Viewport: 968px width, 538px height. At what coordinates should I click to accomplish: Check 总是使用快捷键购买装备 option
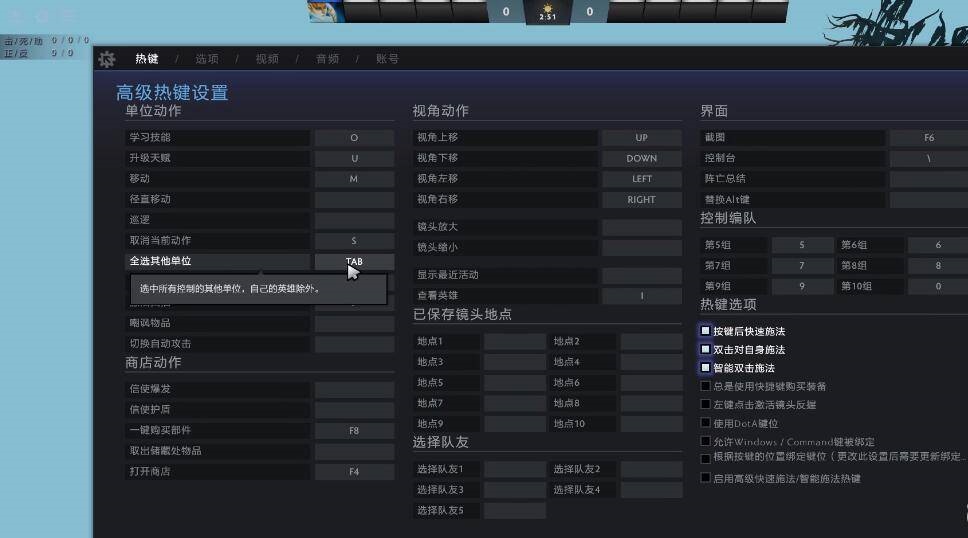click(x=705, y=386)
